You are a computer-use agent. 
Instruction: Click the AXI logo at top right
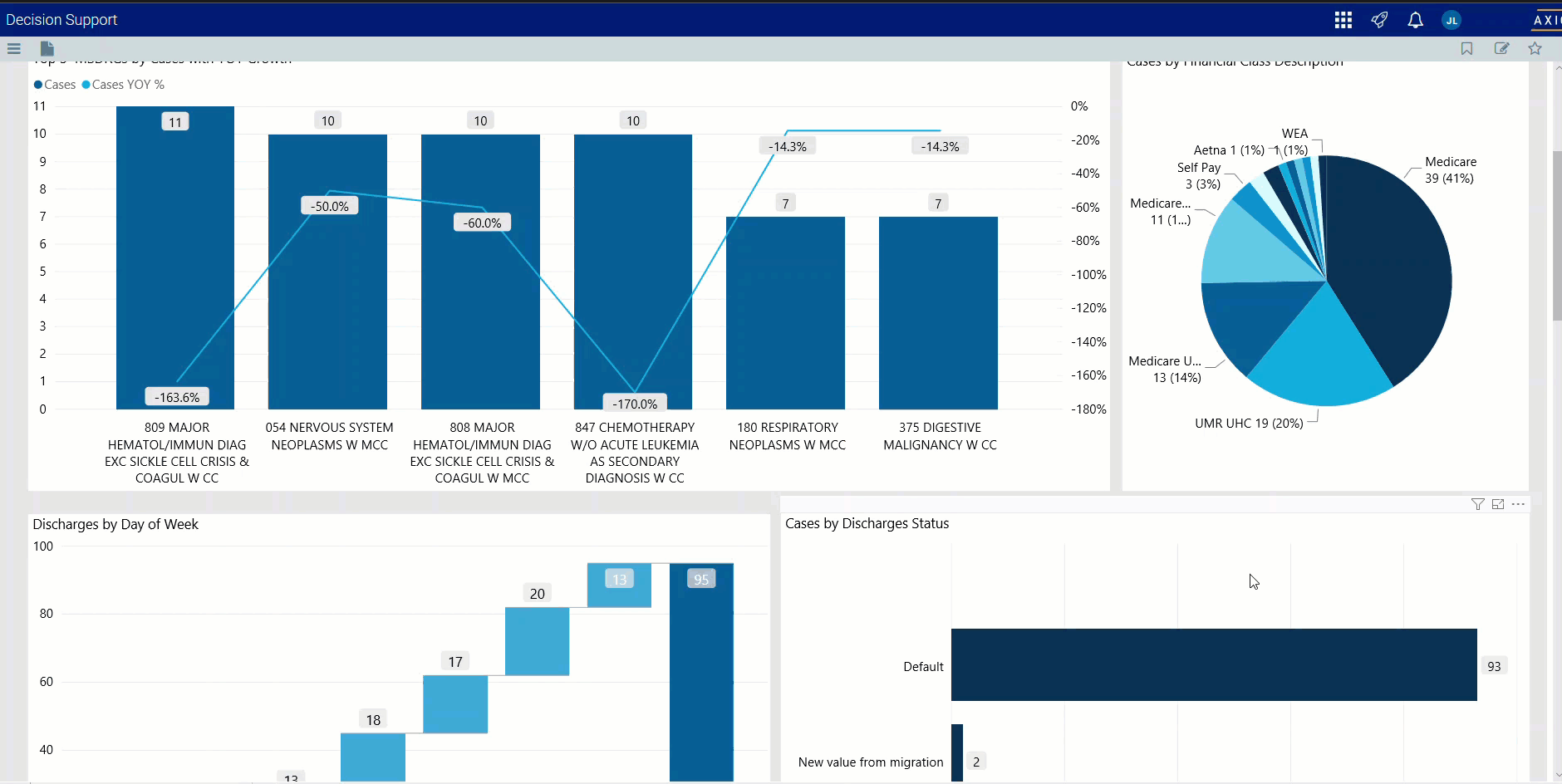click(x=1547, y=20)
